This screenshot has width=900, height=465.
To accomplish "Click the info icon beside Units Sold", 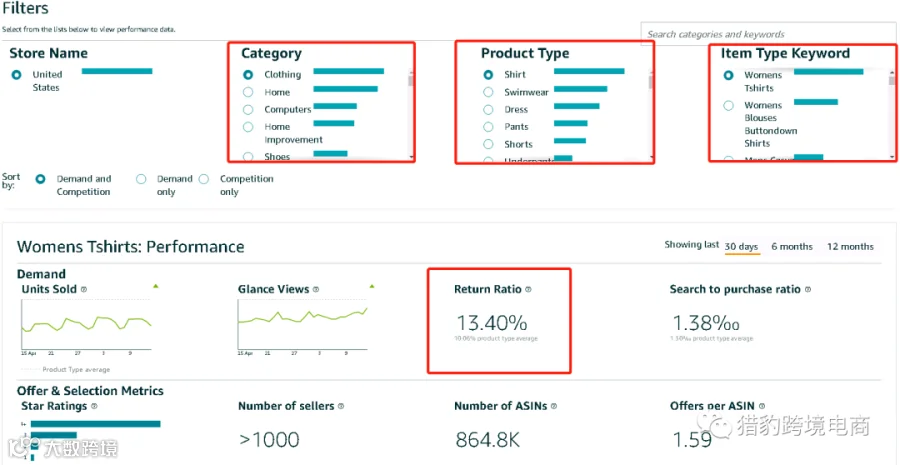I will [84, 289].
